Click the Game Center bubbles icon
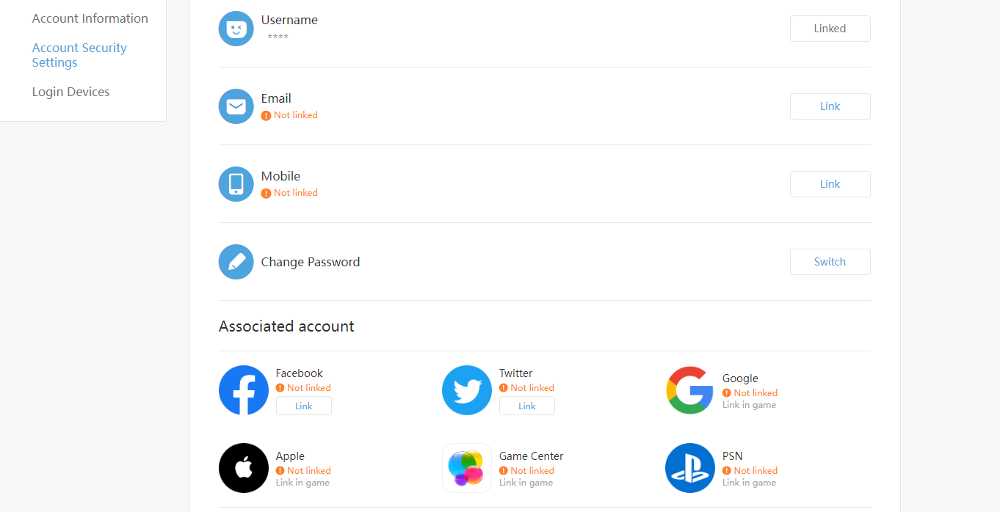Image resolution: width=1000 pixels, height=512 pixels. pyautogui.click(x=467, y=468)
